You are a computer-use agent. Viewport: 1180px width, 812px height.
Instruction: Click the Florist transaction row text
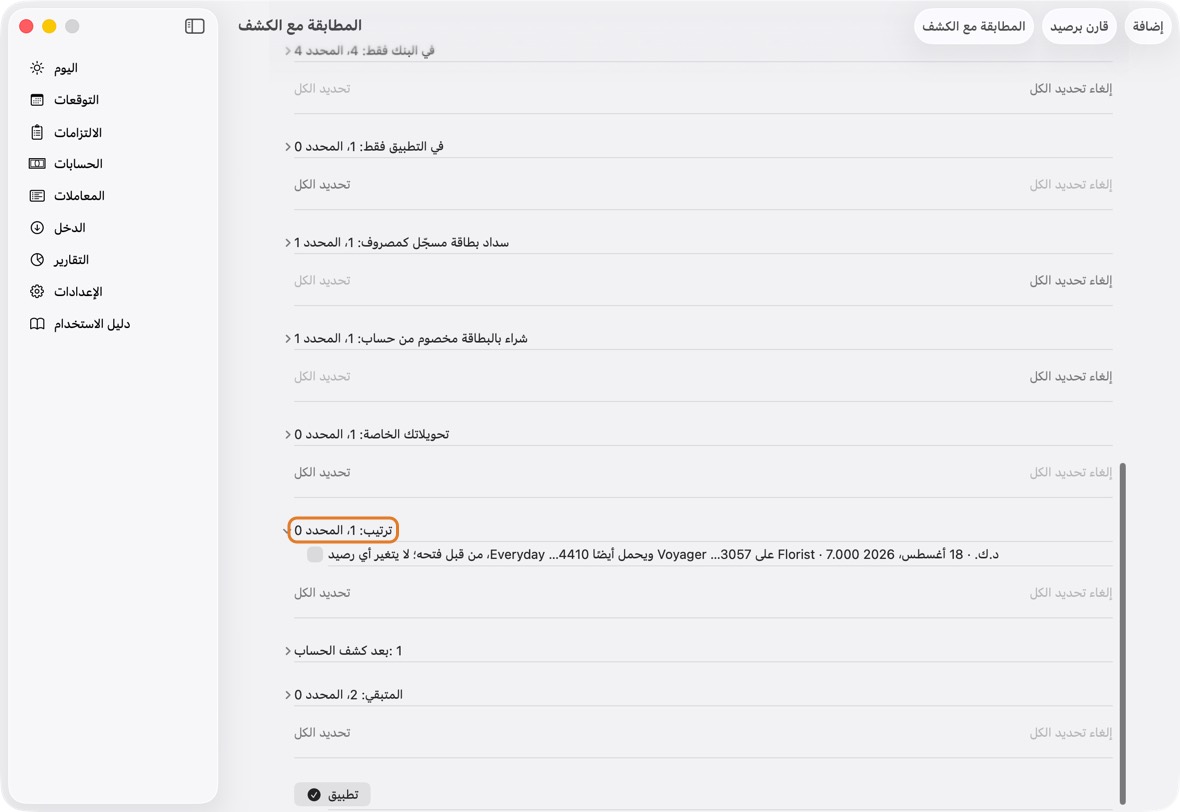663,555
